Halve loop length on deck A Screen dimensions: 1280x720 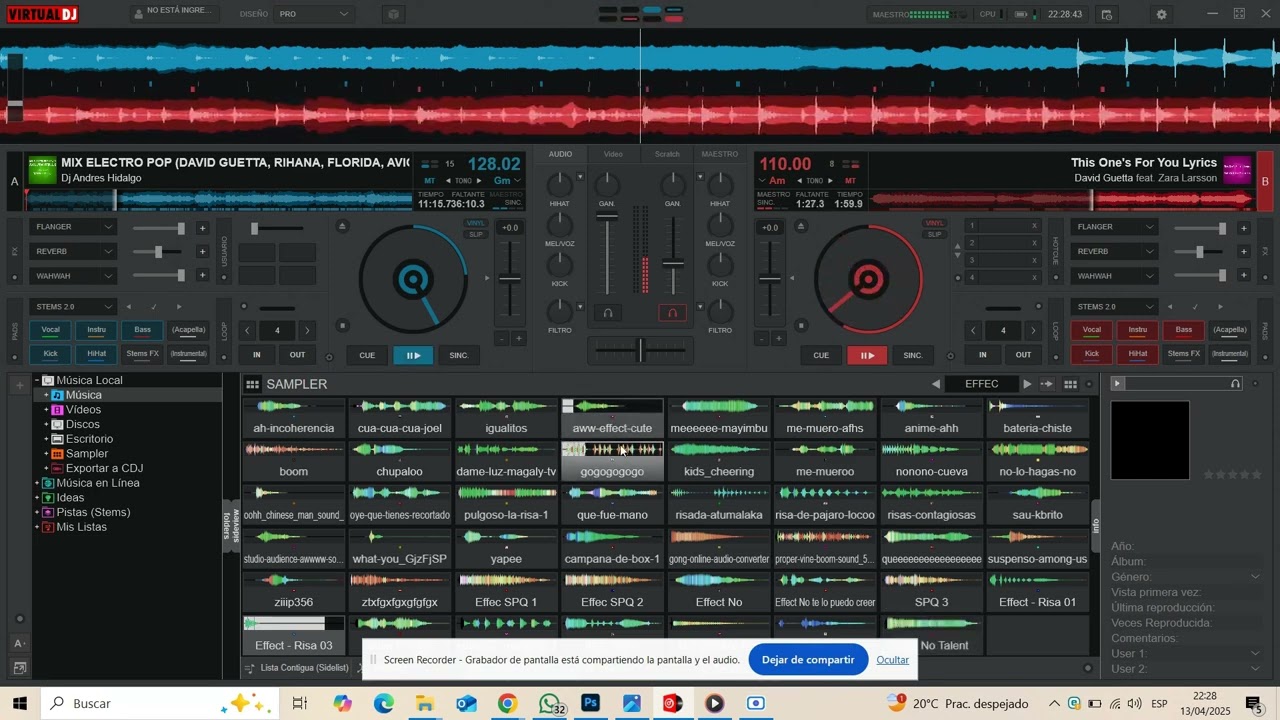[x=245, y=330]
